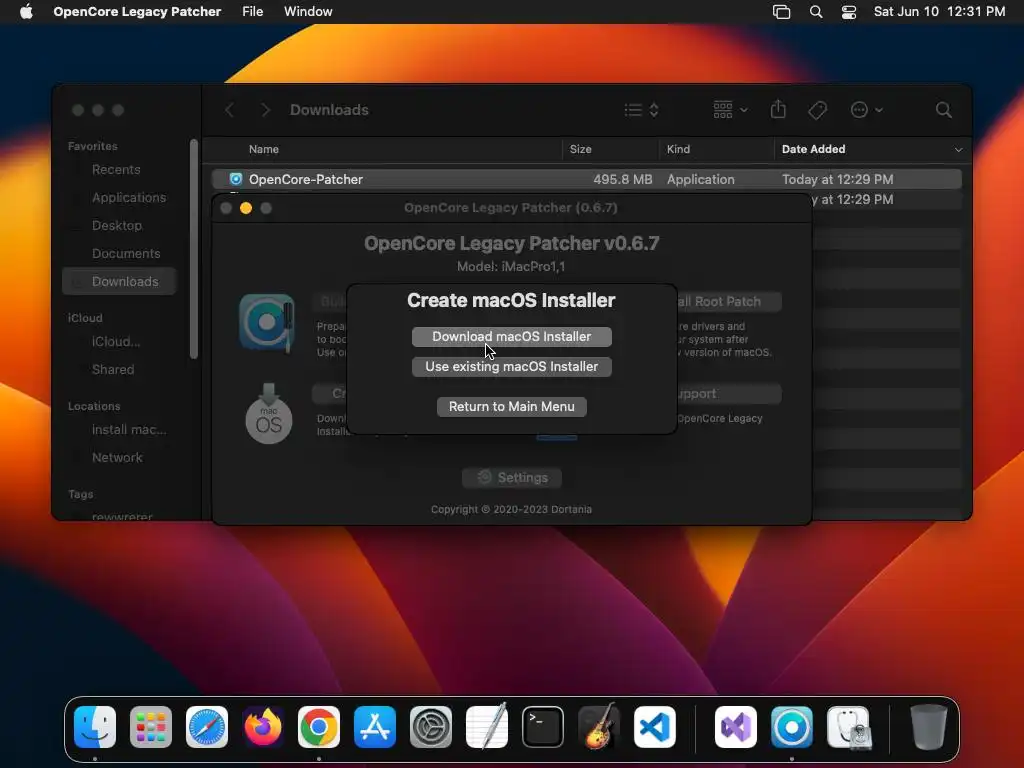Select Recents in Finder sidebar
Image resolution: width=1024 pixels, height=768 pixels.
[x=116, y=170]
